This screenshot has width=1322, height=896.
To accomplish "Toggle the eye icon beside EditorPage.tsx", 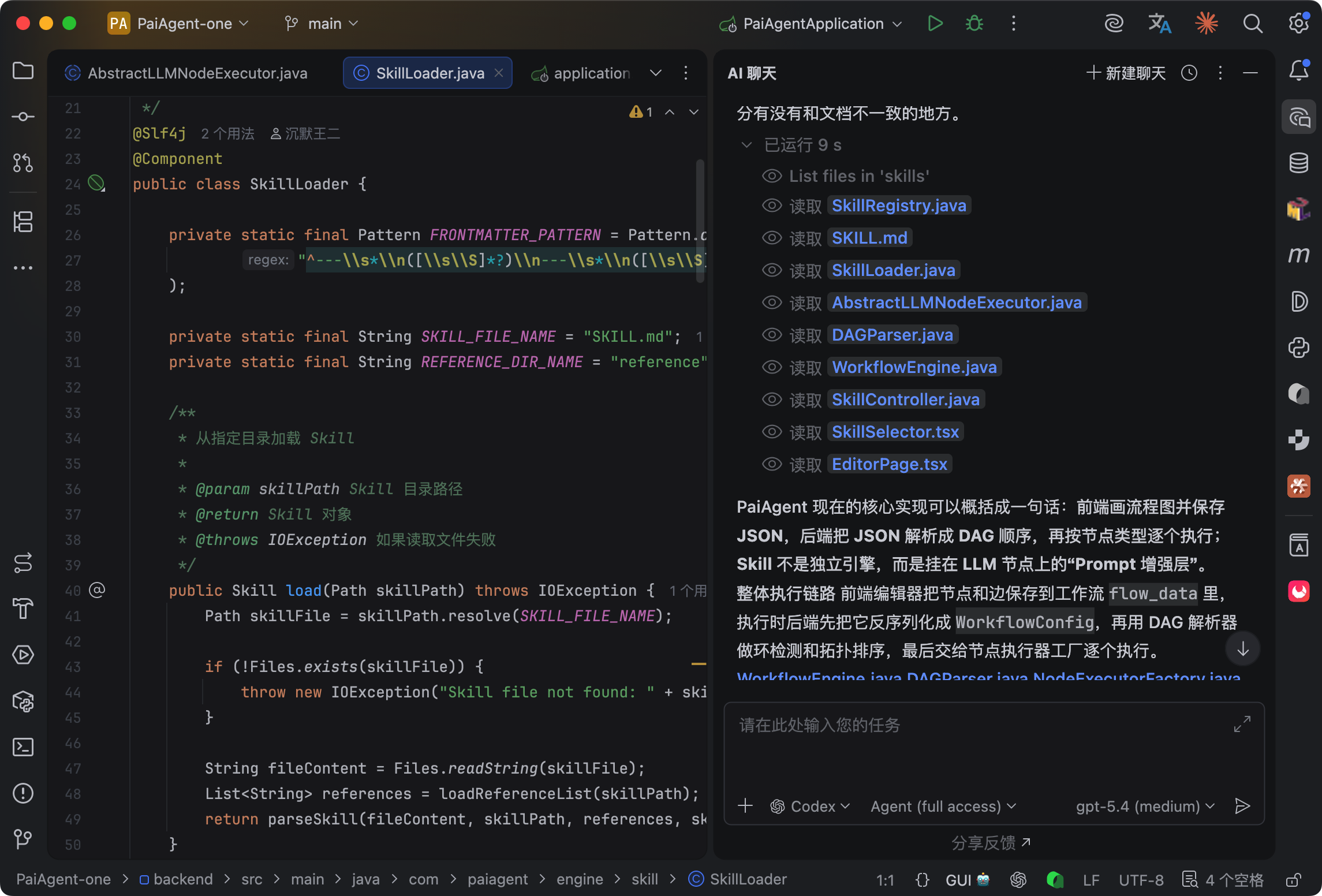I will click(x=772, y=464).
